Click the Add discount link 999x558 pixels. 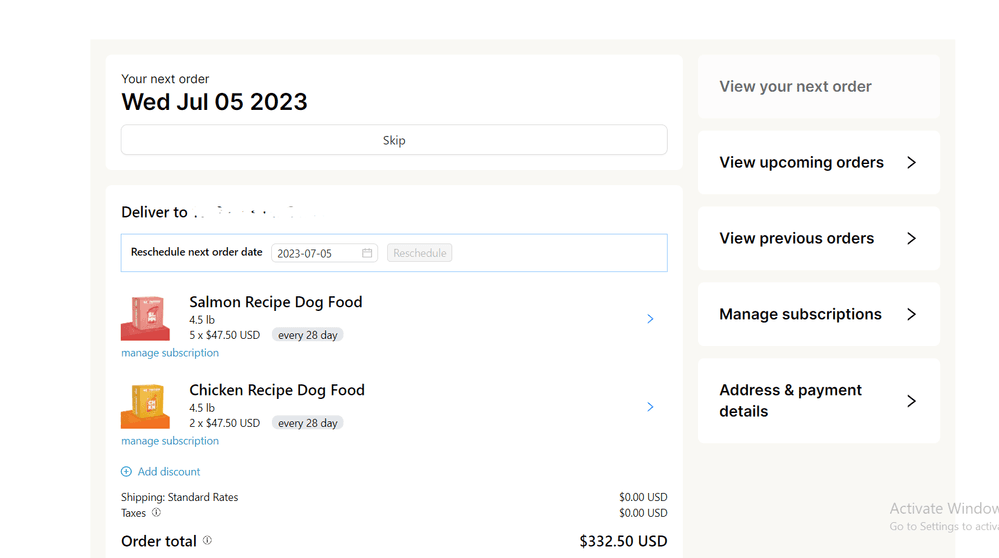tap(169, 471)
